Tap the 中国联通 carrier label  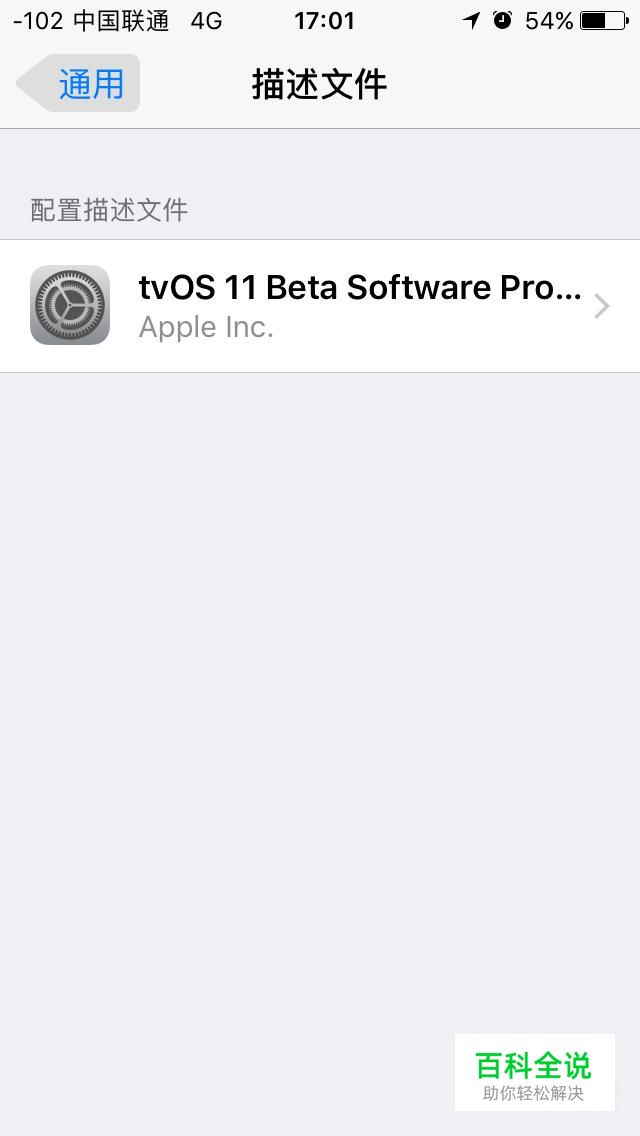121,21
